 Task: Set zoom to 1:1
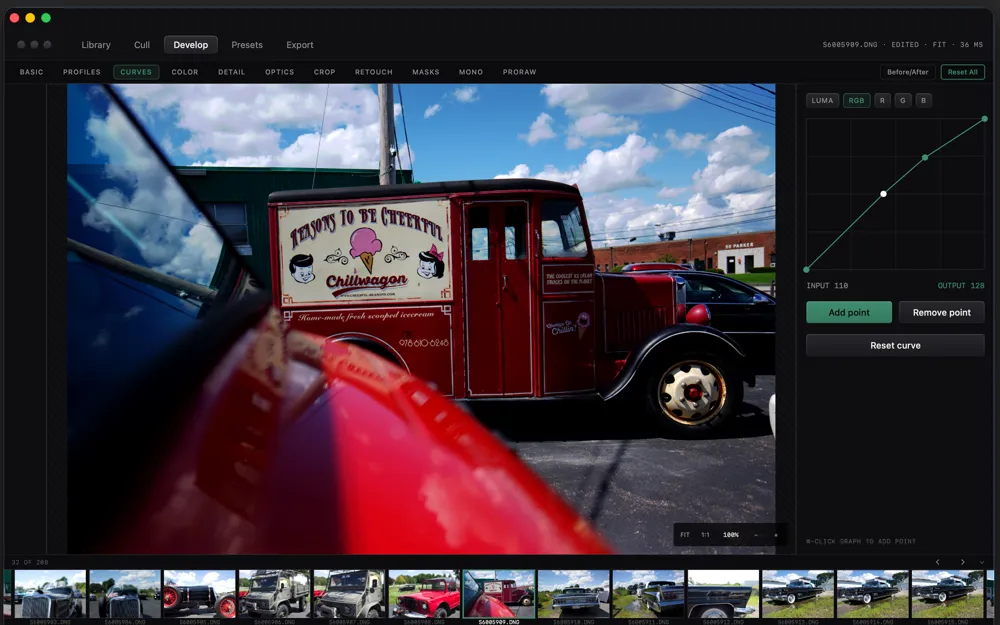[705, 535]
